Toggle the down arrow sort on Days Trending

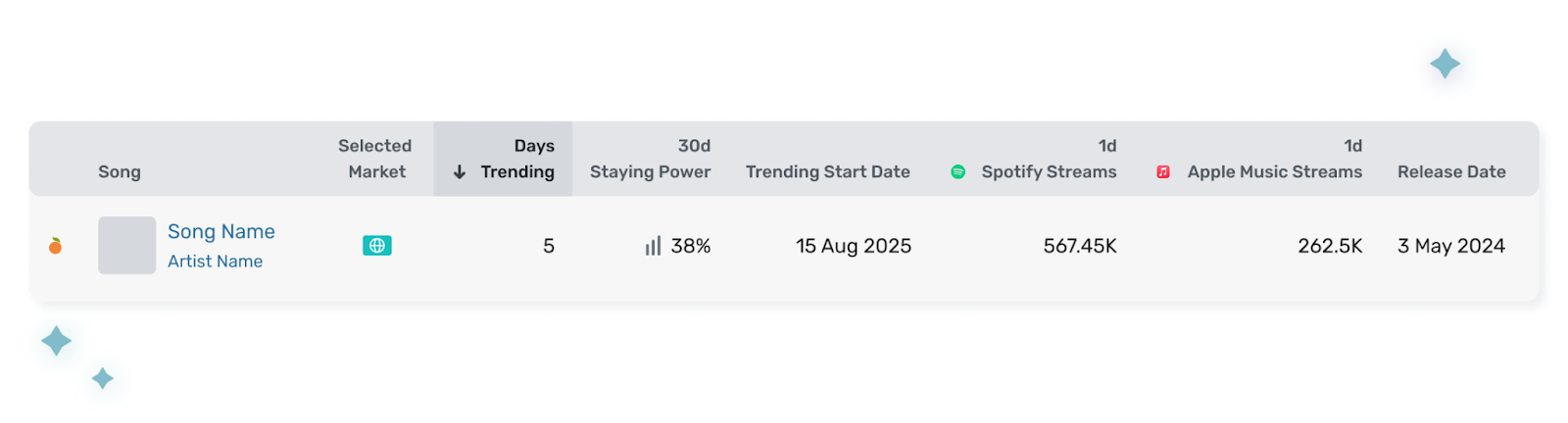pos(459,172)
